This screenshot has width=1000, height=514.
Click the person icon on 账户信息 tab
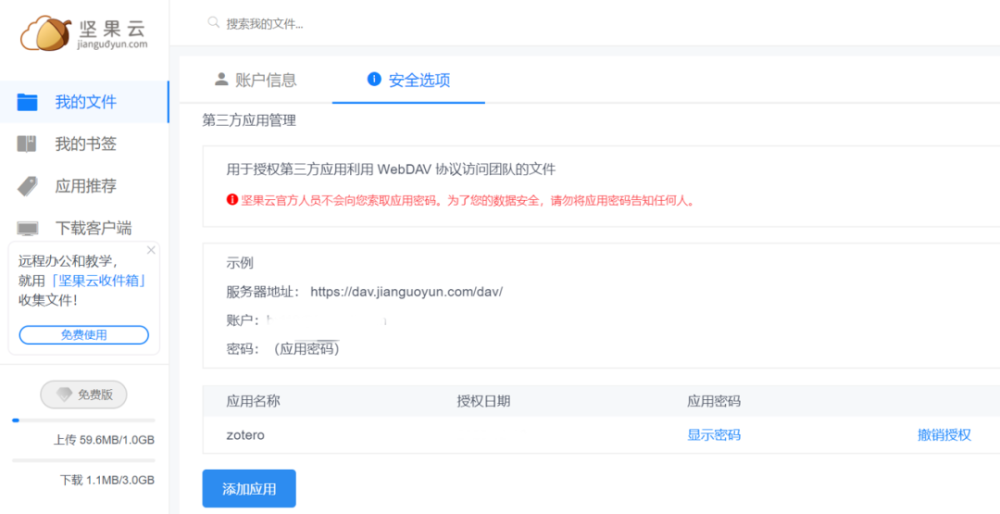(221, 79)
